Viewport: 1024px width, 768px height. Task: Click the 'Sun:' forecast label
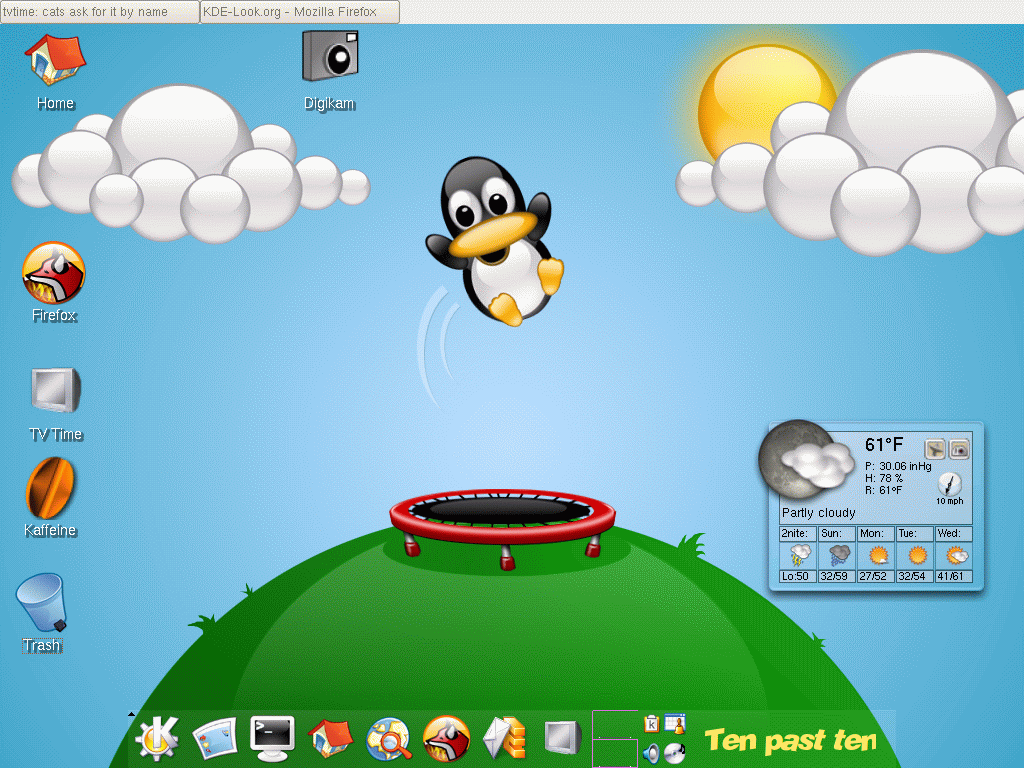click(831, 533)
